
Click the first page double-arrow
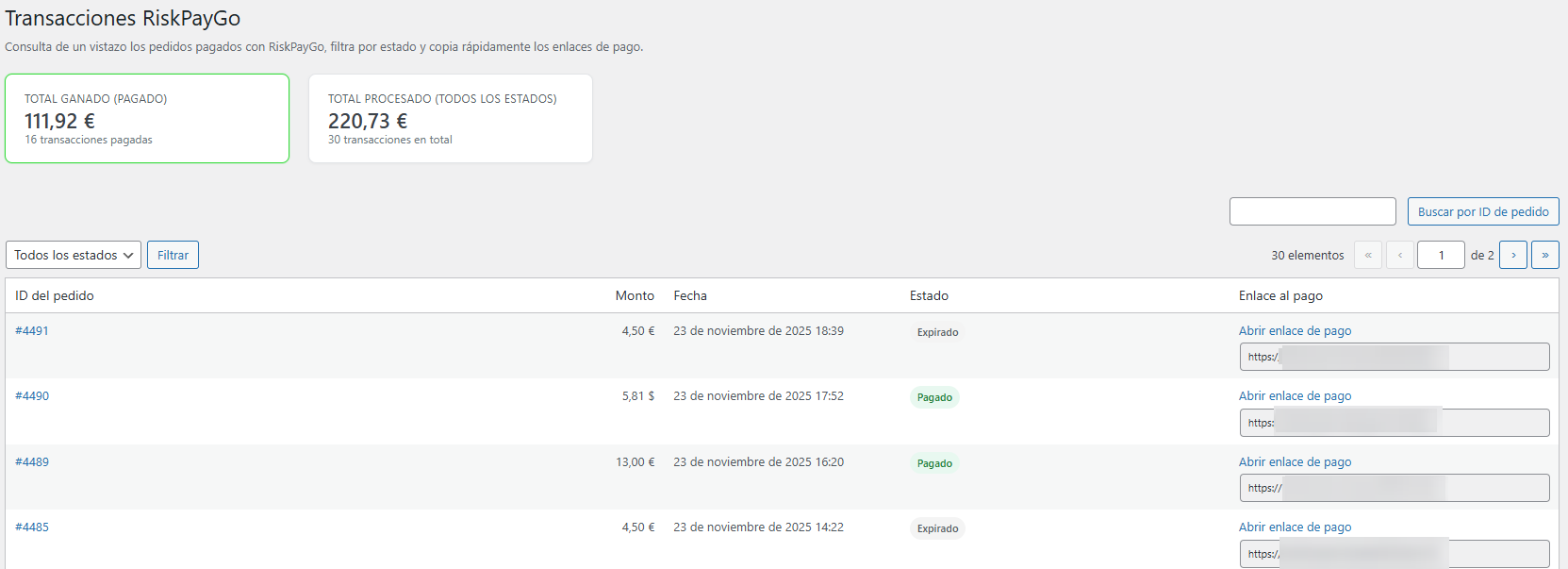click(x=1367, y=255)
